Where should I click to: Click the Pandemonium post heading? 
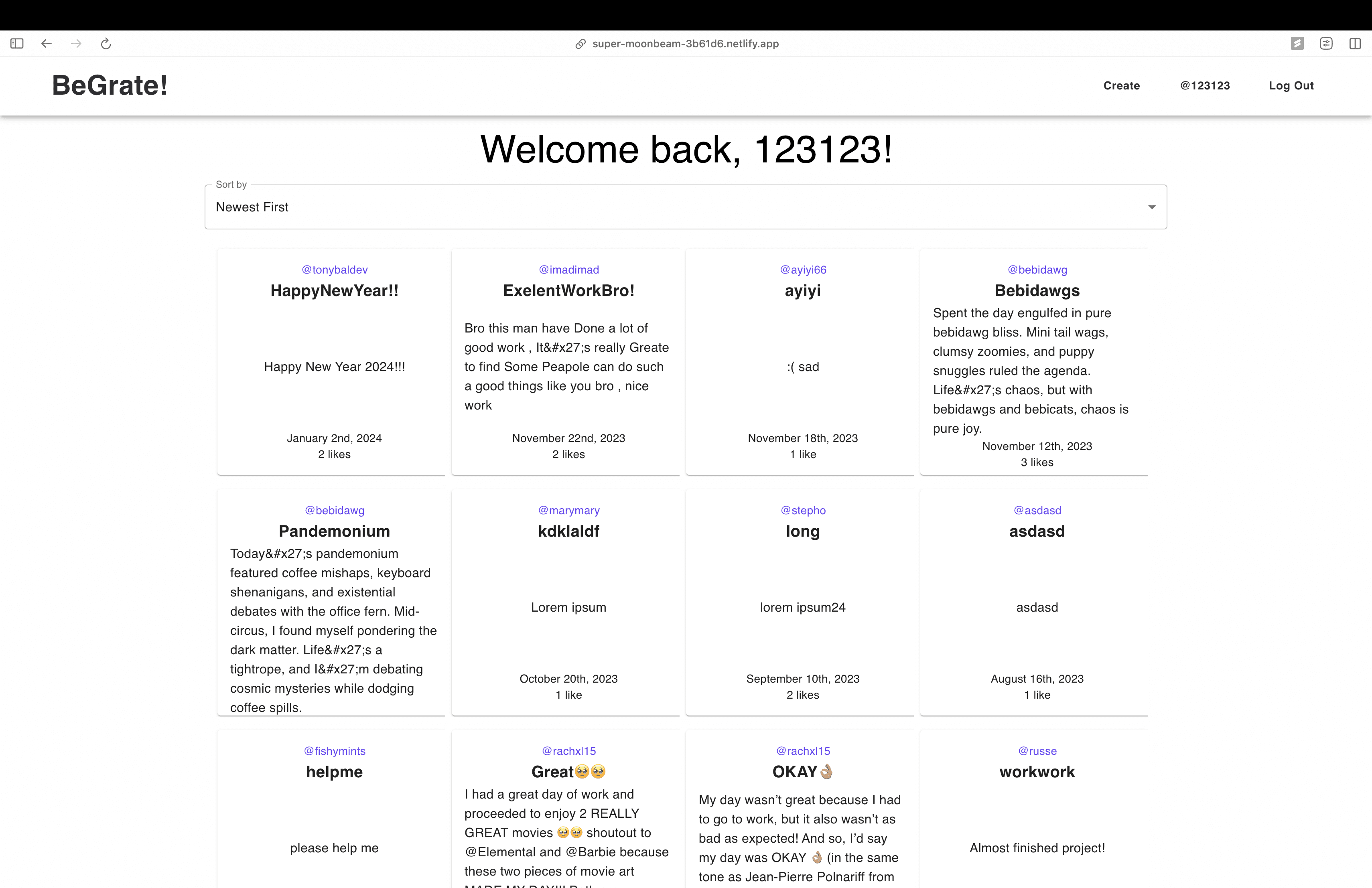[x=334, y=531]
